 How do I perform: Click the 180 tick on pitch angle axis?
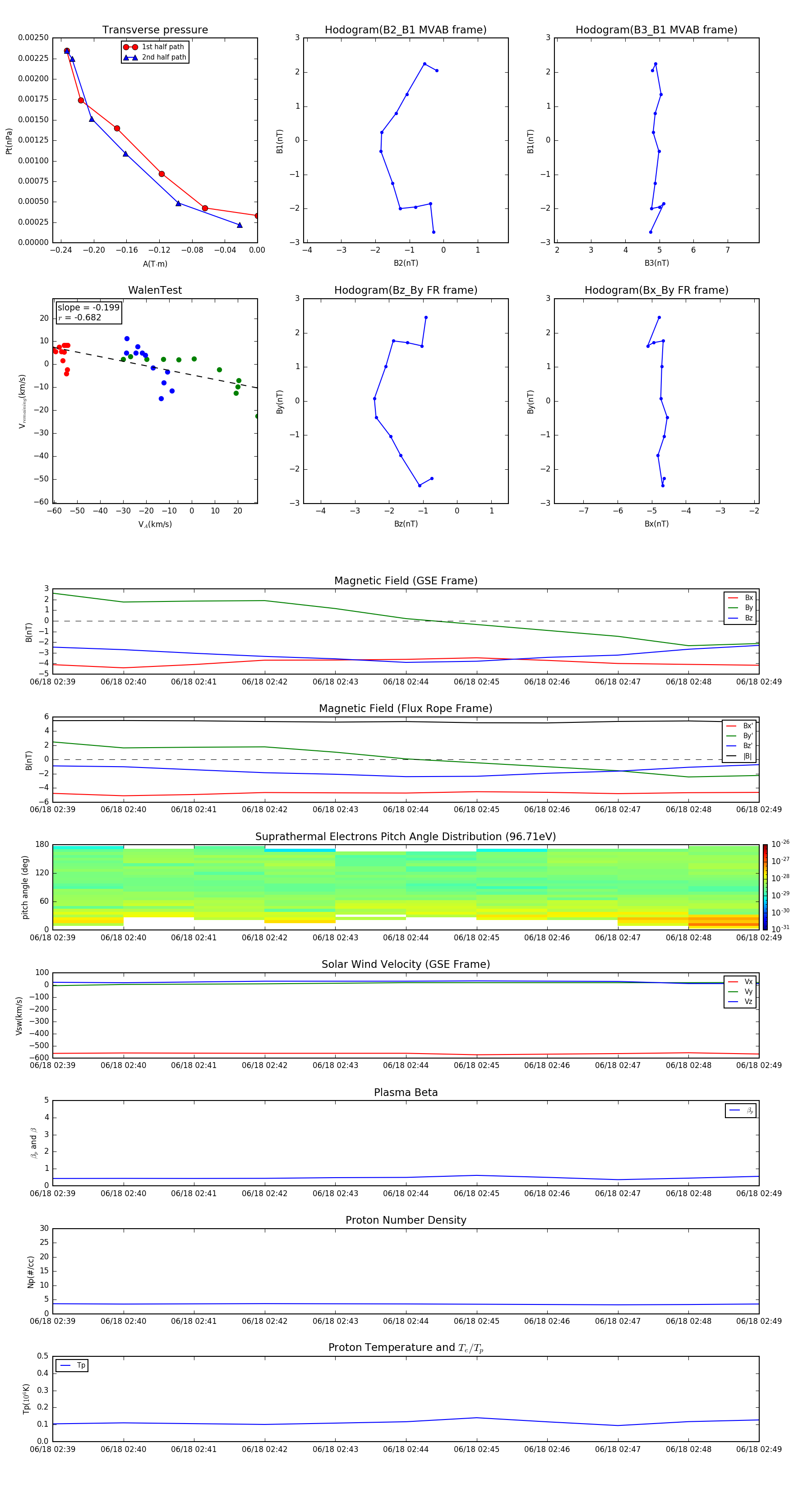42,845
